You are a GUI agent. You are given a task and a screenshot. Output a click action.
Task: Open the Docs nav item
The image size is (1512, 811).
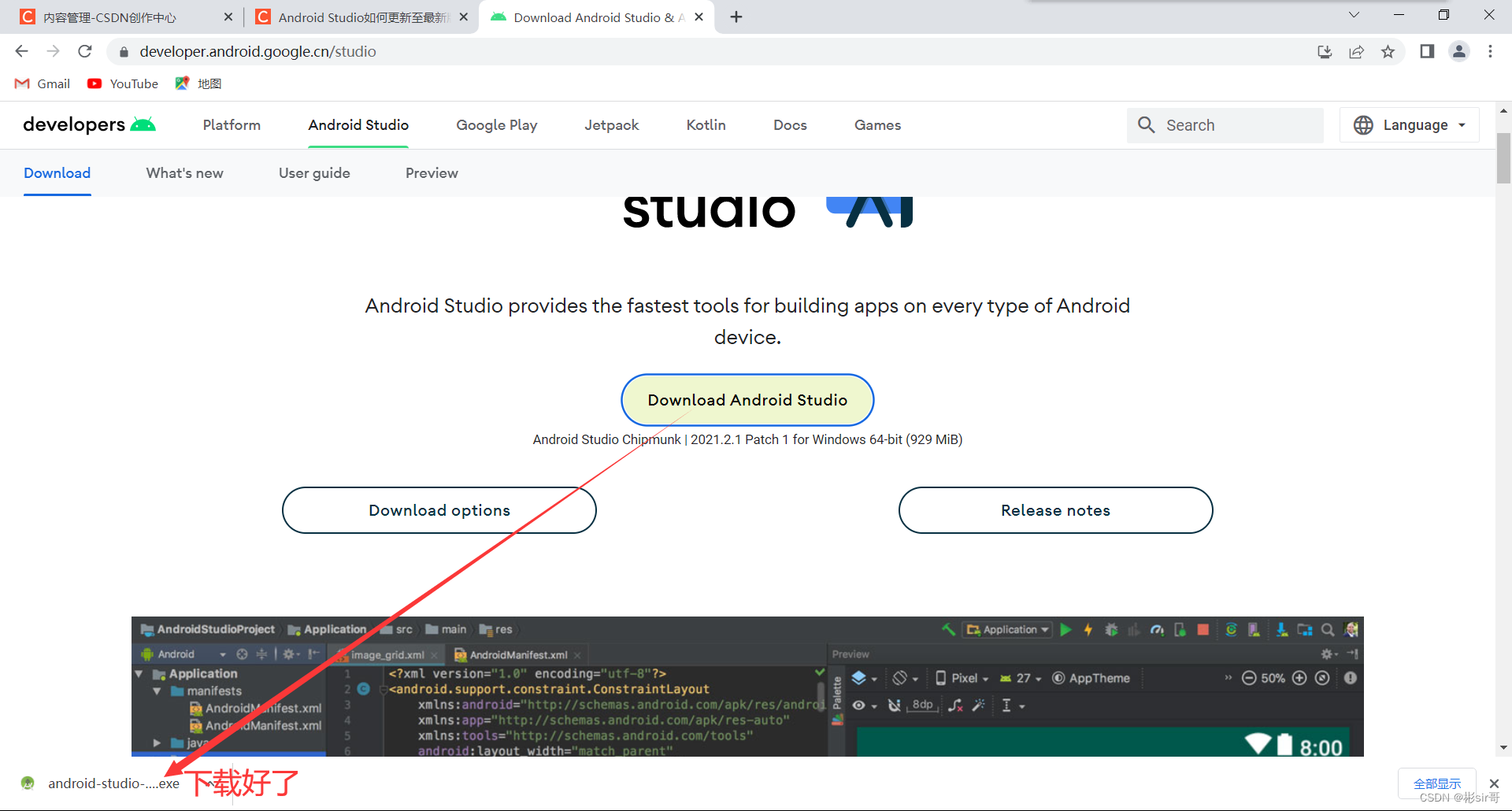[790, 125]
